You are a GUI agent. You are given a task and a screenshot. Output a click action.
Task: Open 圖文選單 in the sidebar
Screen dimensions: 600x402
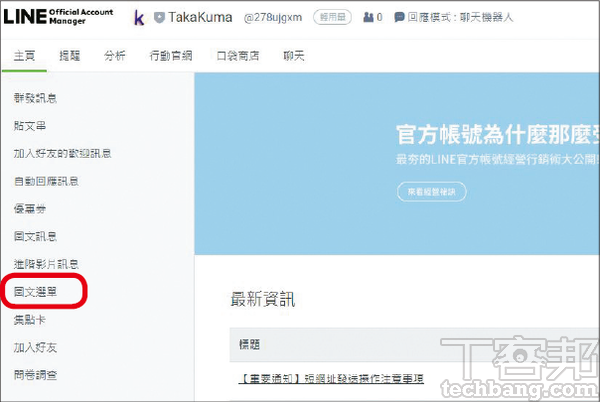[x=35, y=292]
